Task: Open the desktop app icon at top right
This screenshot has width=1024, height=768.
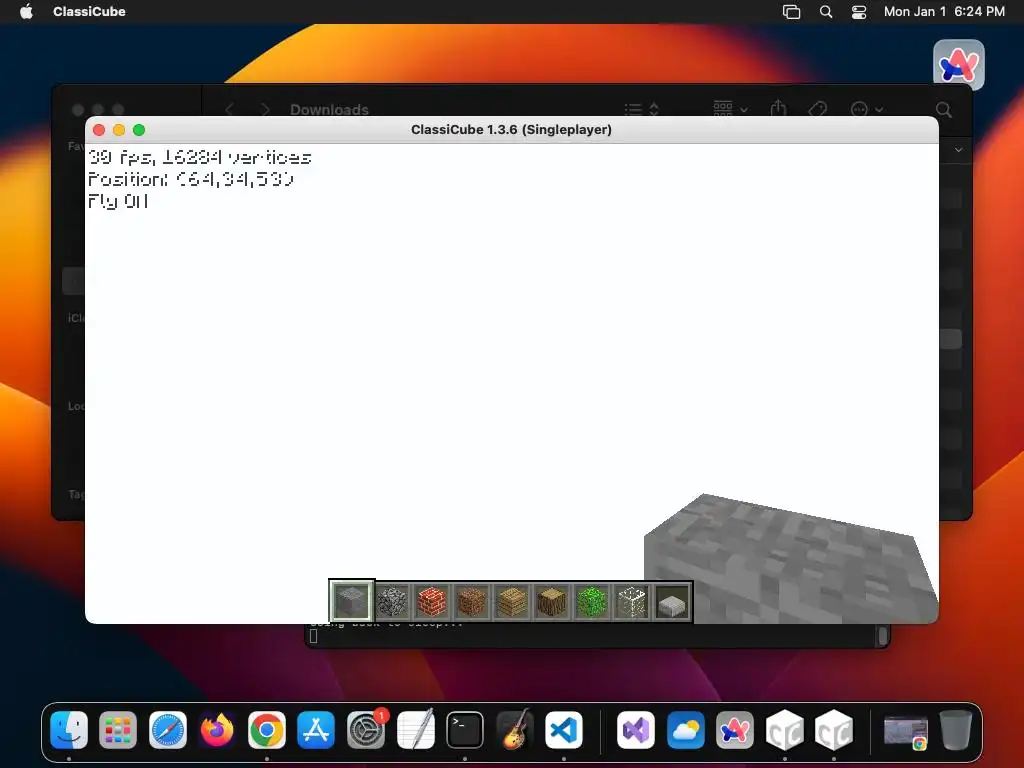Action: [959, 65]
